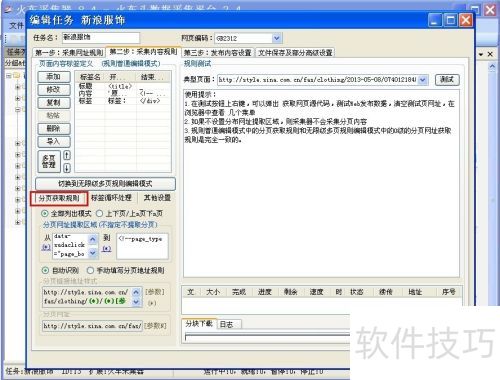Click the 导入 button
500x380 pixels.
click(54, 142)
